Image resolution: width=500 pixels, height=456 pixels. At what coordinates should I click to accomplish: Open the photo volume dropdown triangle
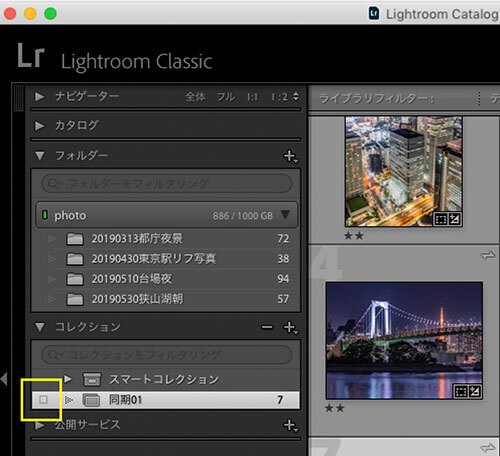[x=285, y=214]
